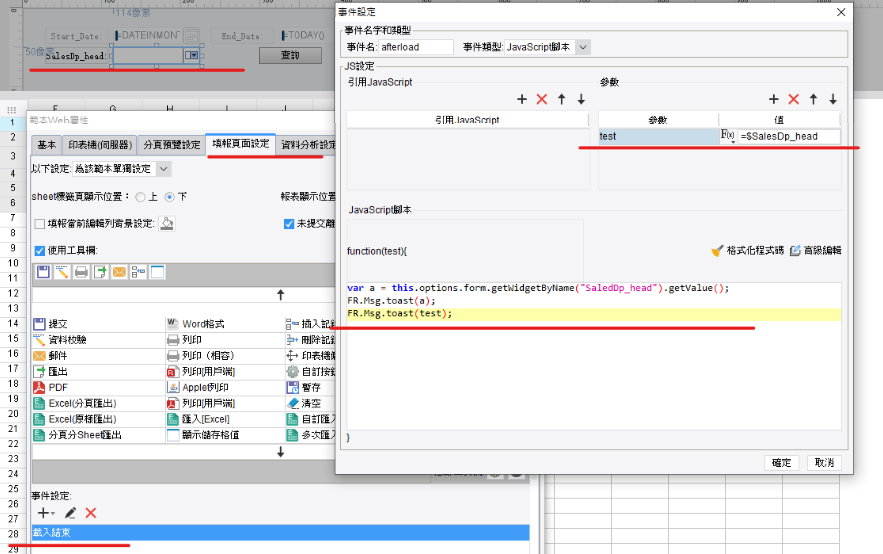Open 以下設定 為該範本單獨設定 dropdown
This screenshot has width=883, height=554.
[x=163, y=169]
